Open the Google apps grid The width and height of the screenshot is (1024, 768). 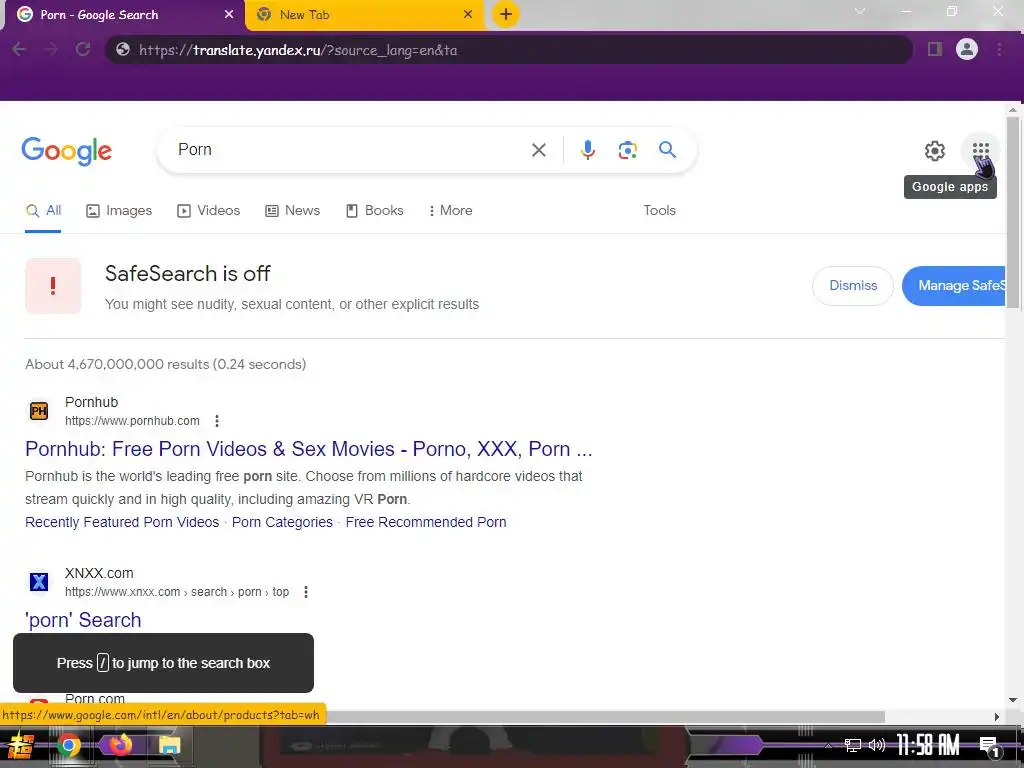tap(980, 150)
